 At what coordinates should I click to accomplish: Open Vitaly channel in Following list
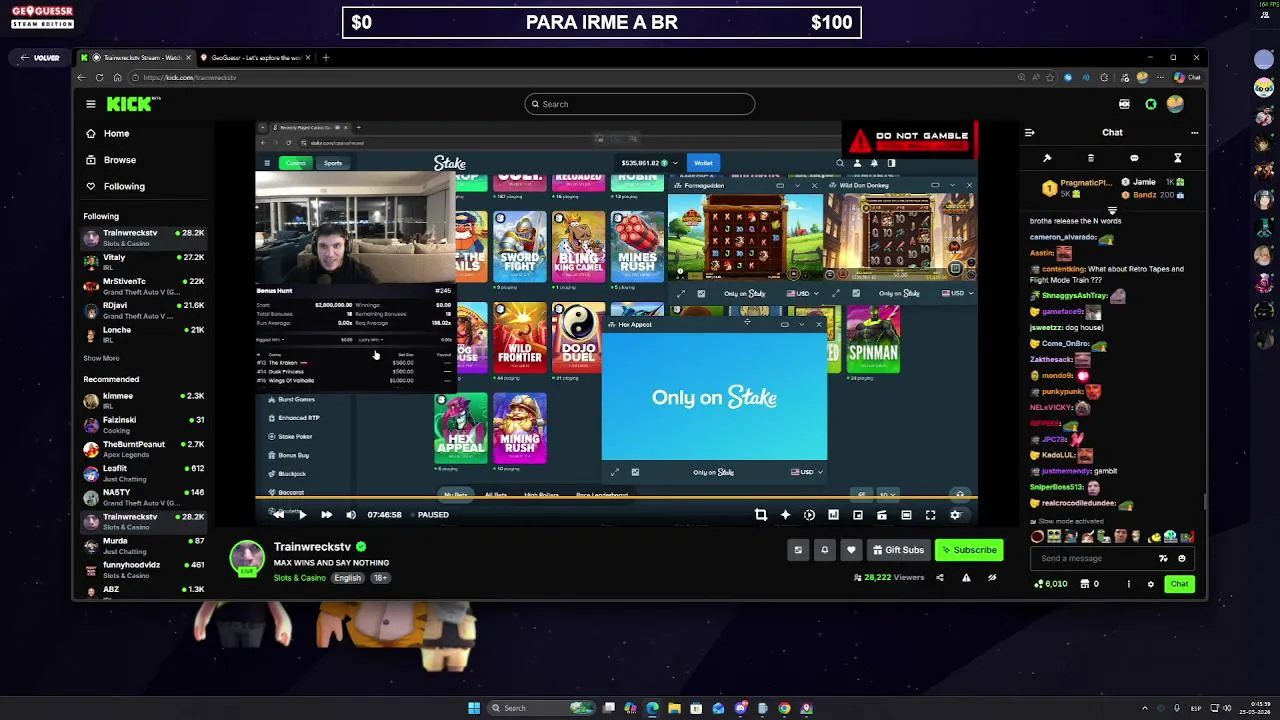144,262
